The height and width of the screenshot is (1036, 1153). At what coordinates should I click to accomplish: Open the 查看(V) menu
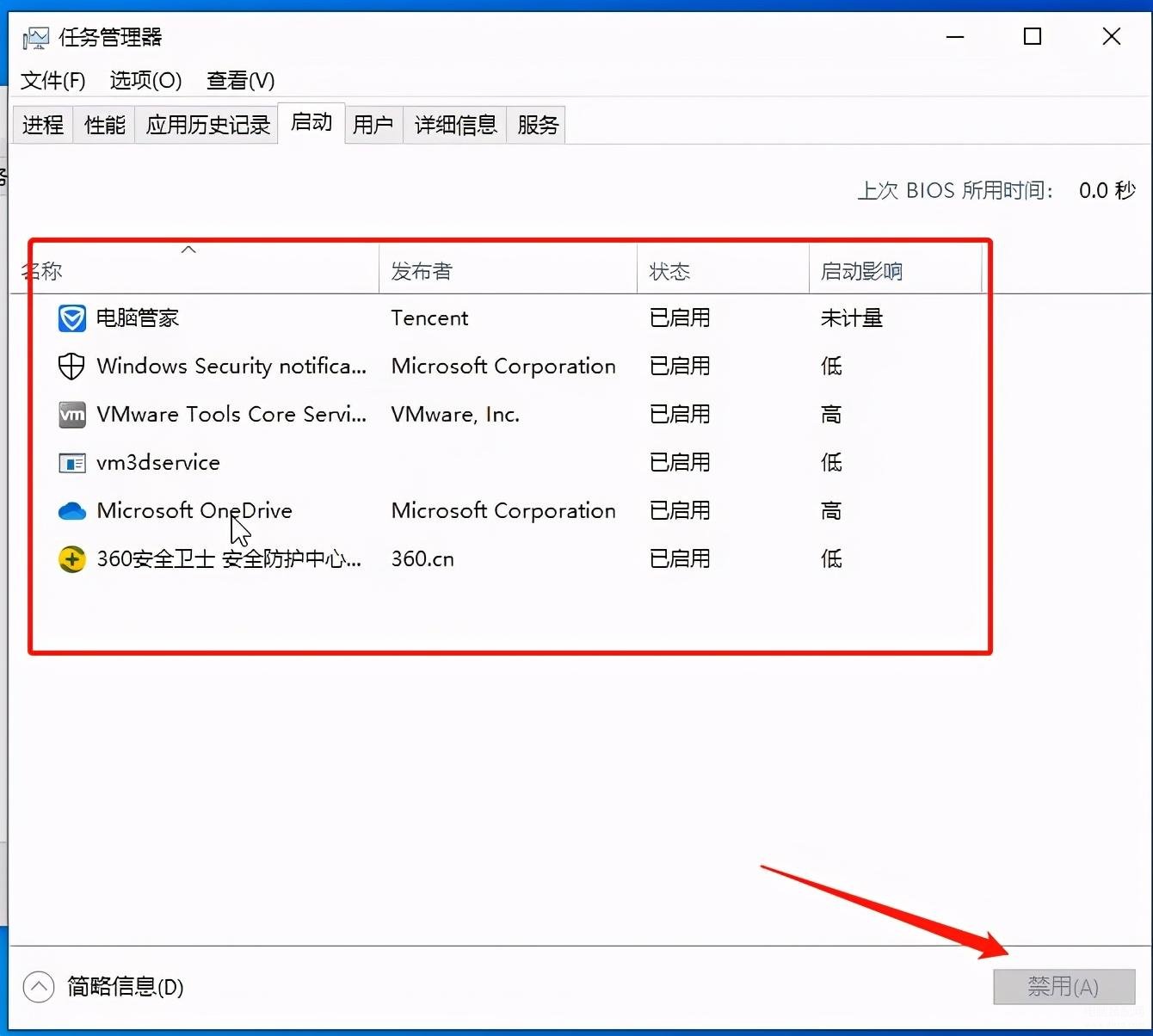240,81
